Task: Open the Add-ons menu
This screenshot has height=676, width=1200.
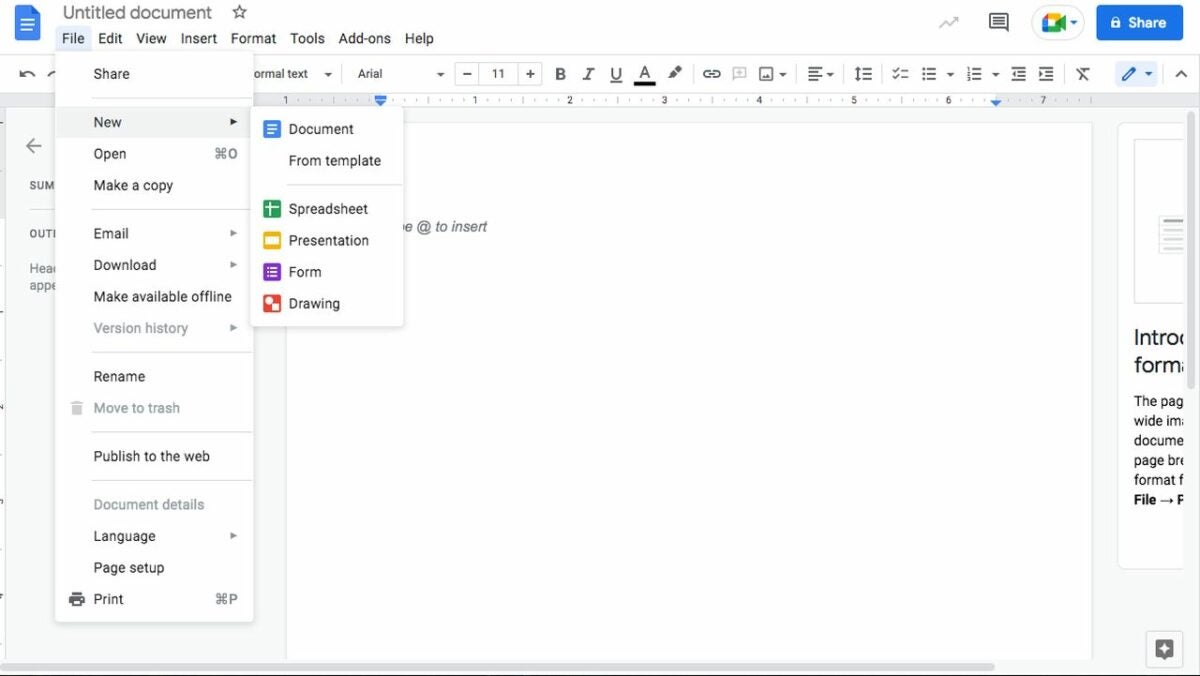Action: click(x=365, y=38)
